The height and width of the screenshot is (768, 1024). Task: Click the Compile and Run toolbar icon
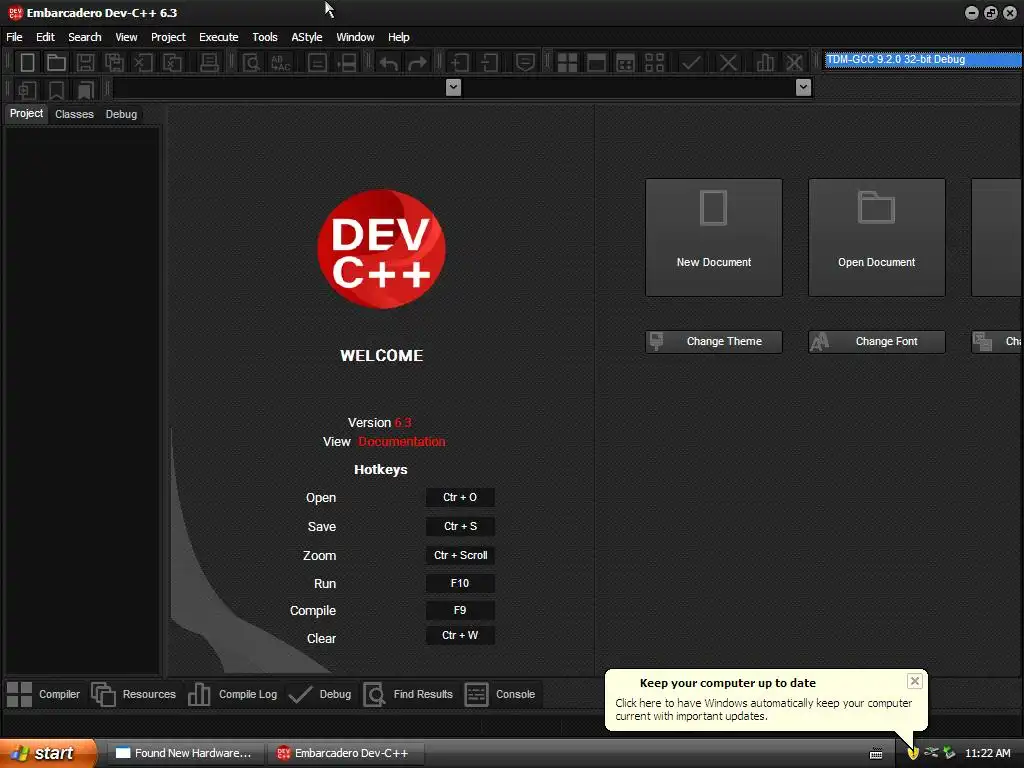click(x=625, y=63)
